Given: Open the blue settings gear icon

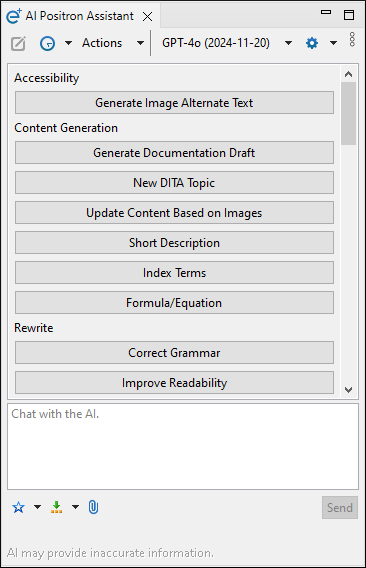Looking at the screenshot, I should coord(312,43).
